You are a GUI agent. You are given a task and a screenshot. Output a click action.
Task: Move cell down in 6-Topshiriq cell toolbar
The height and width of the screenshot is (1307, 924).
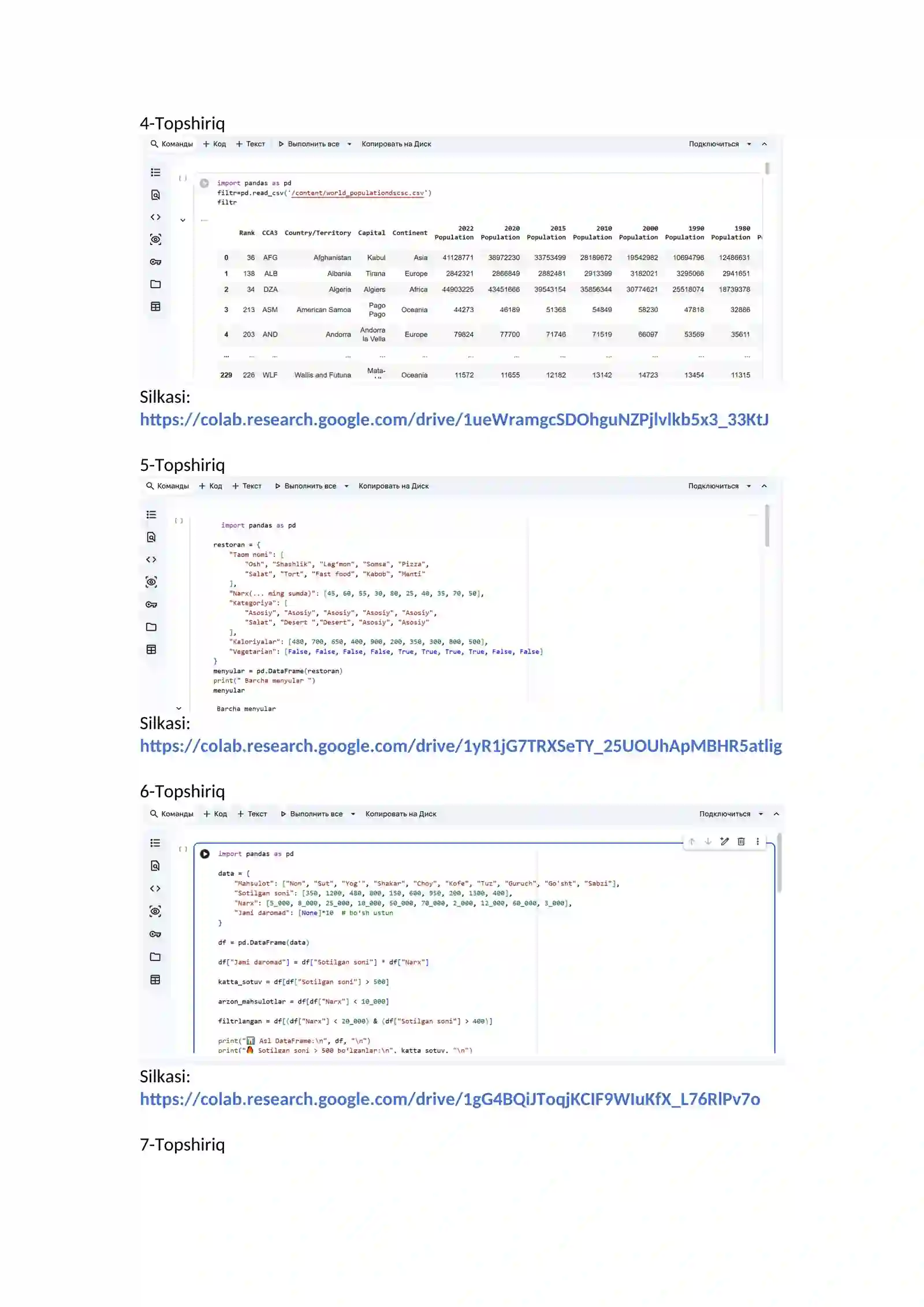(708, 841)
